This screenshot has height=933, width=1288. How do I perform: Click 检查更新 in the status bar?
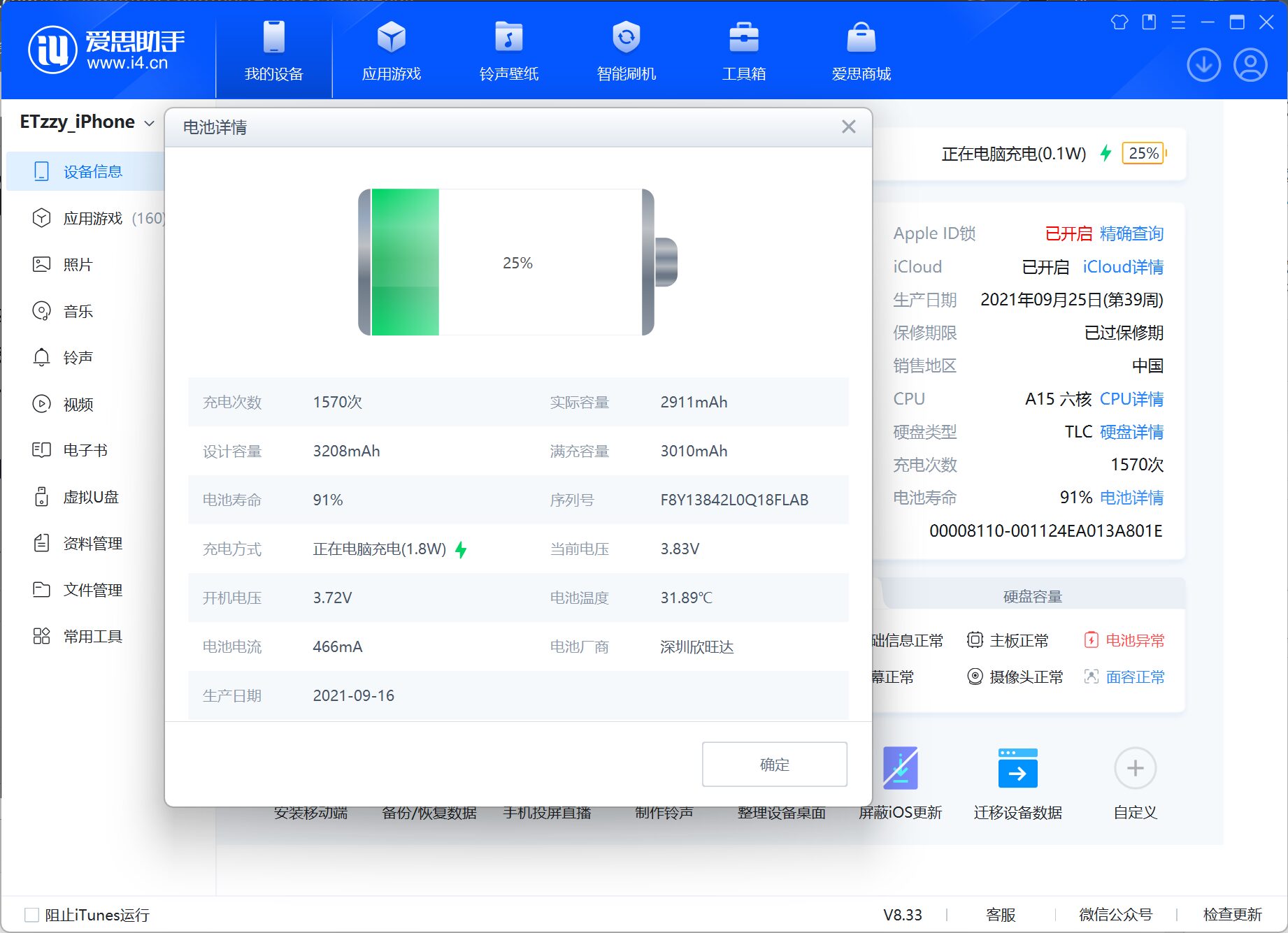tap(1232, 915)
